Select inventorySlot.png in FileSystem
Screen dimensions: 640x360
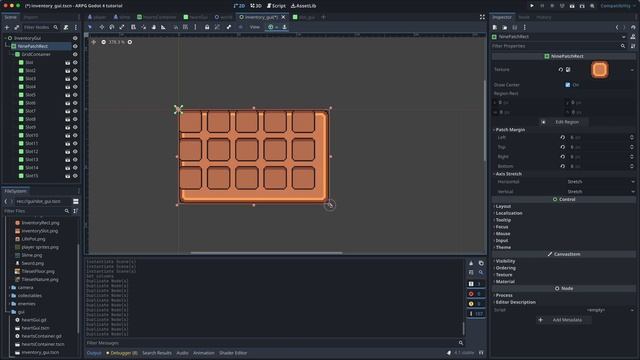(40, 231)
